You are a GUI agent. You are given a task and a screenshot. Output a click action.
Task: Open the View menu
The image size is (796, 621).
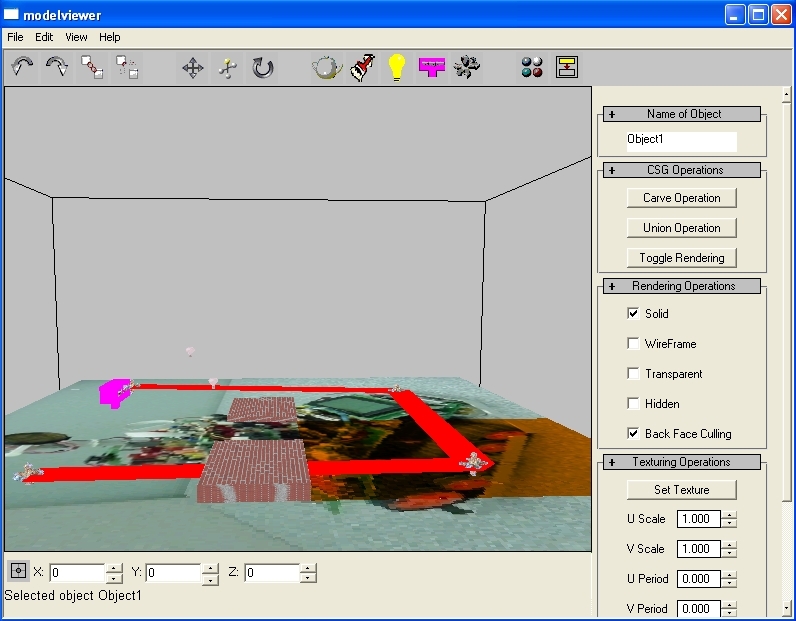coord(76,37)
